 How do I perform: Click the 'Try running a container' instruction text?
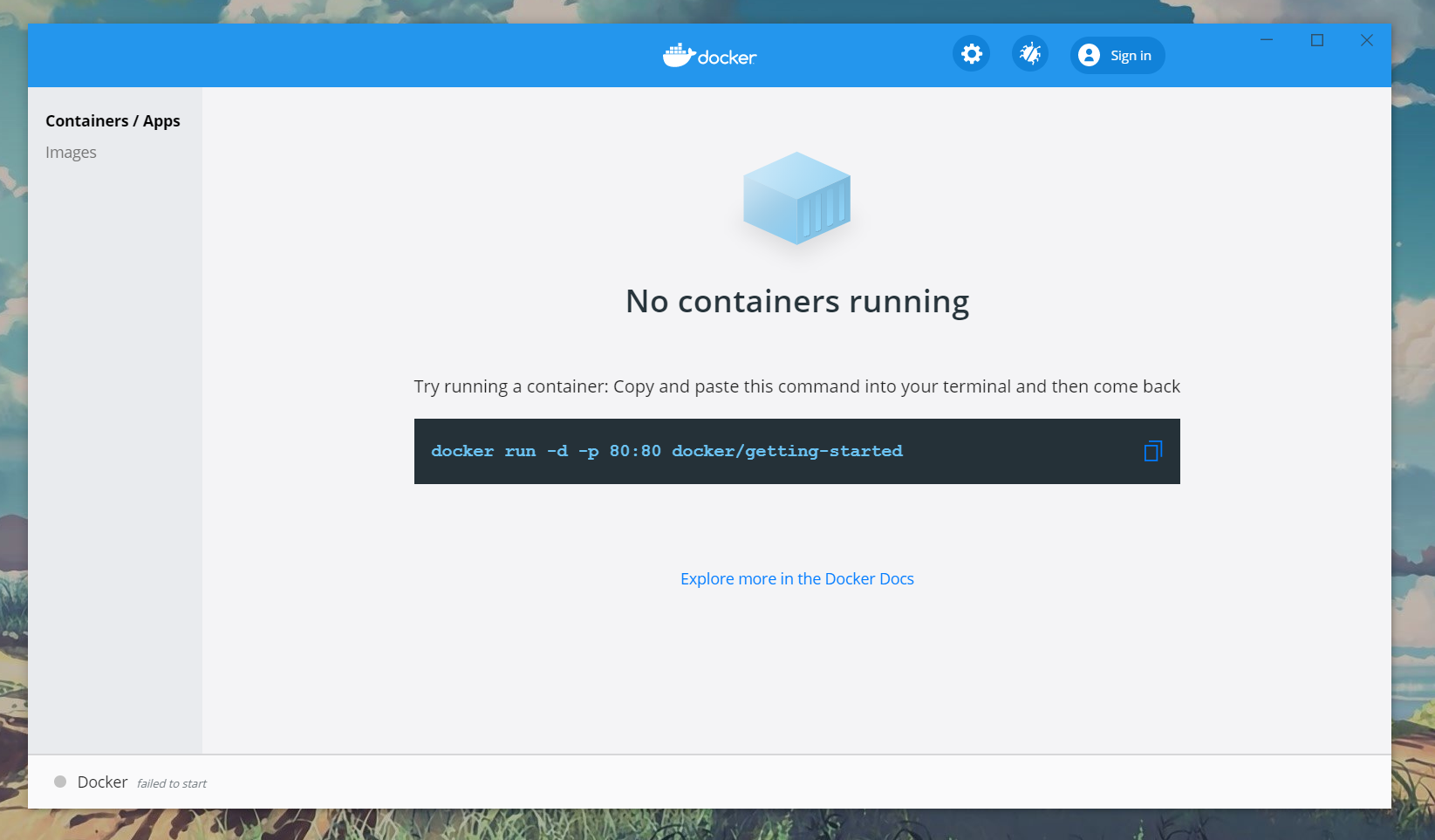click(797, 386)
